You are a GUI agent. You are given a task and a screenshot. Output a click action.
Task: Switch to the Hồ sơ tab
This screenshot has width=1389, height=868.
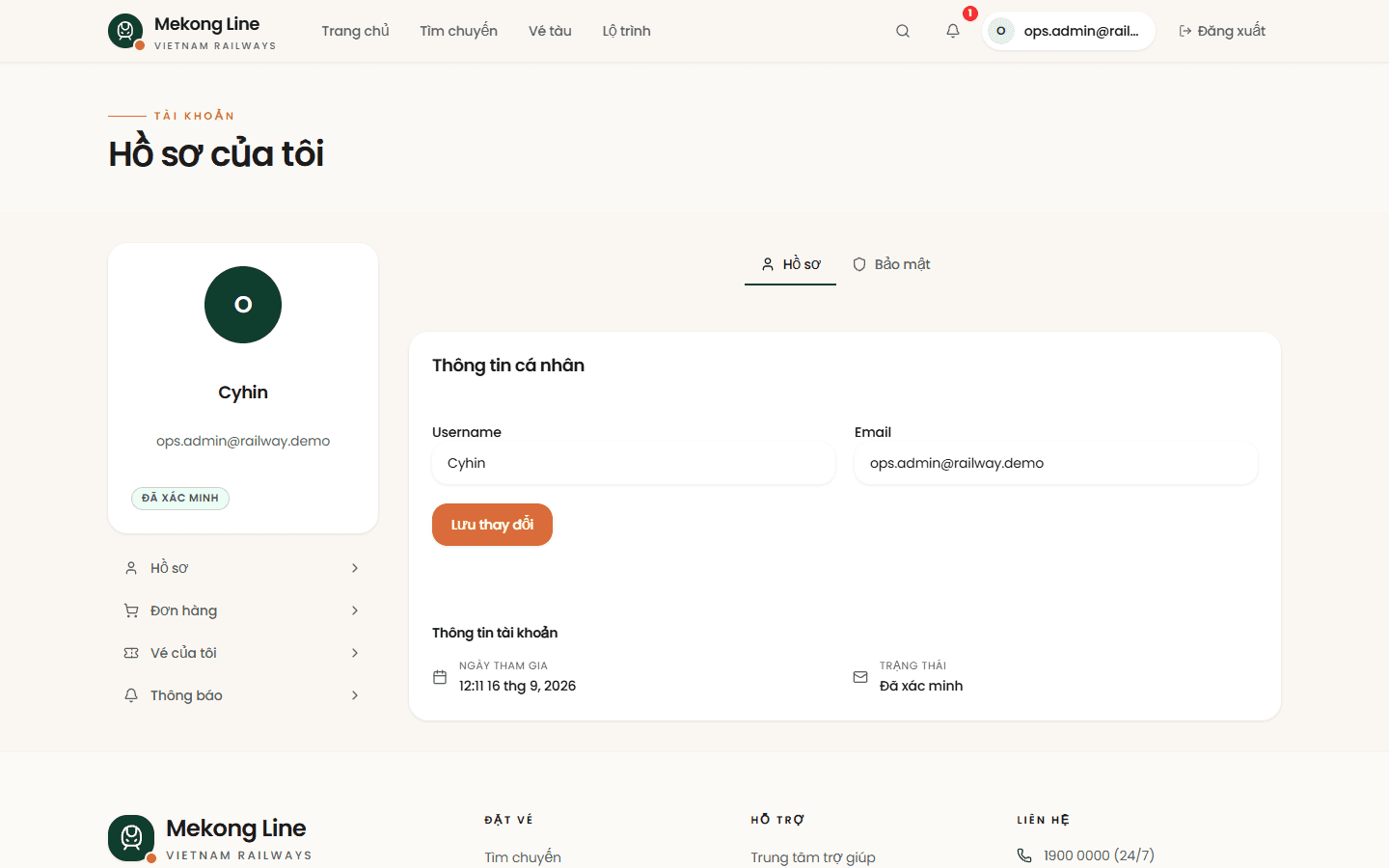coord(790,264)
